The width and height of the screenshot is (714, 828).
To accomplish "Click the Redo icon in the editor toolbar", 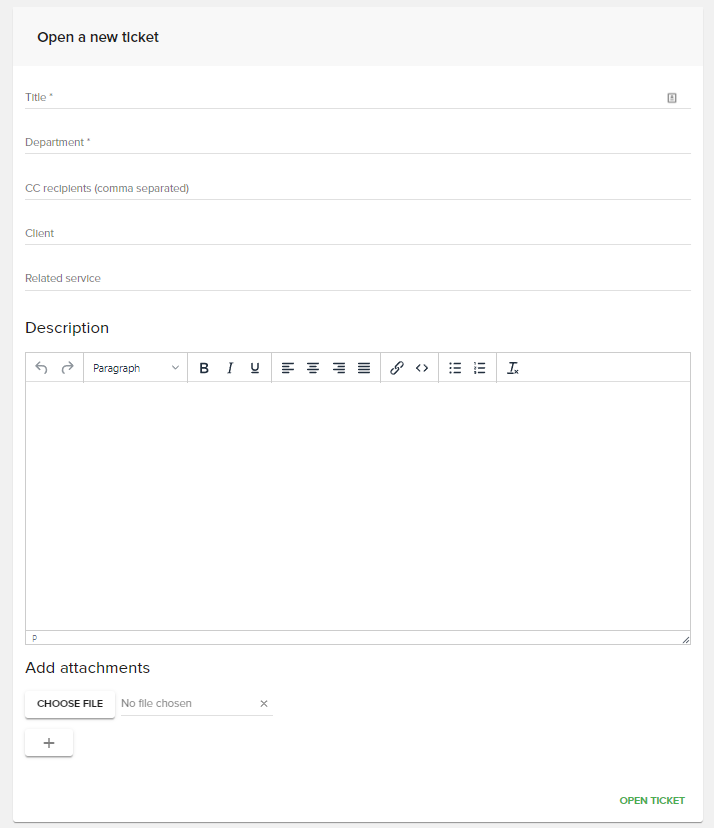I will [x=66, y=367].
